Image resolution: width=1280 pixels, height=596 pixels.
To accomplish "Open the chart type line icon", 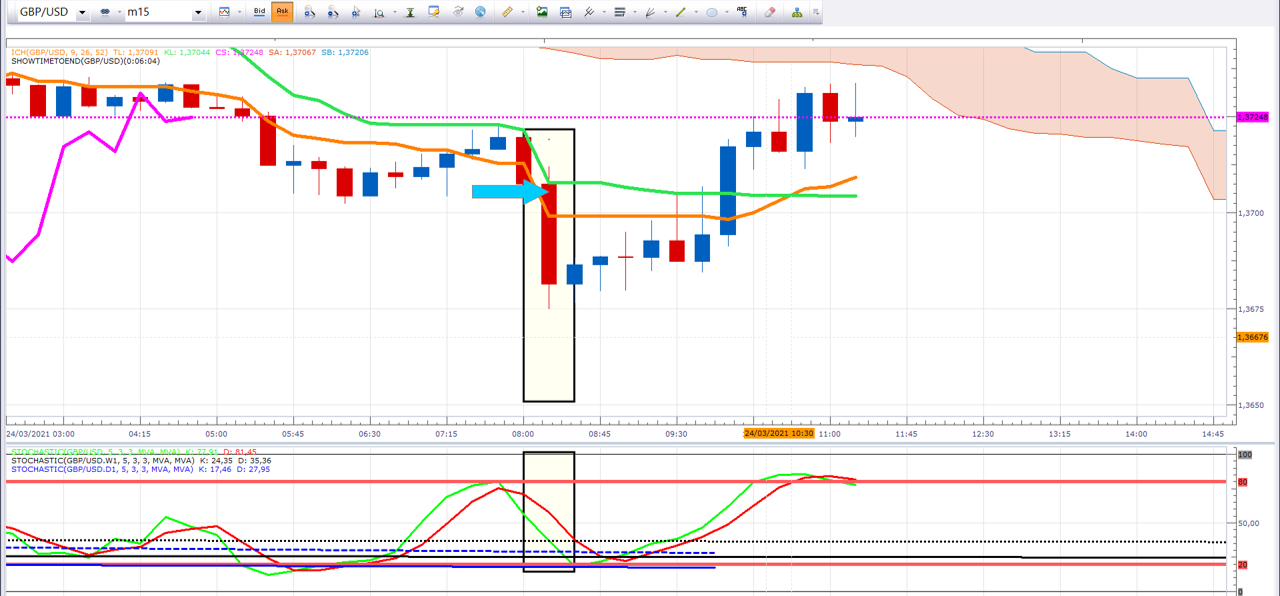I will click(225, 12).
